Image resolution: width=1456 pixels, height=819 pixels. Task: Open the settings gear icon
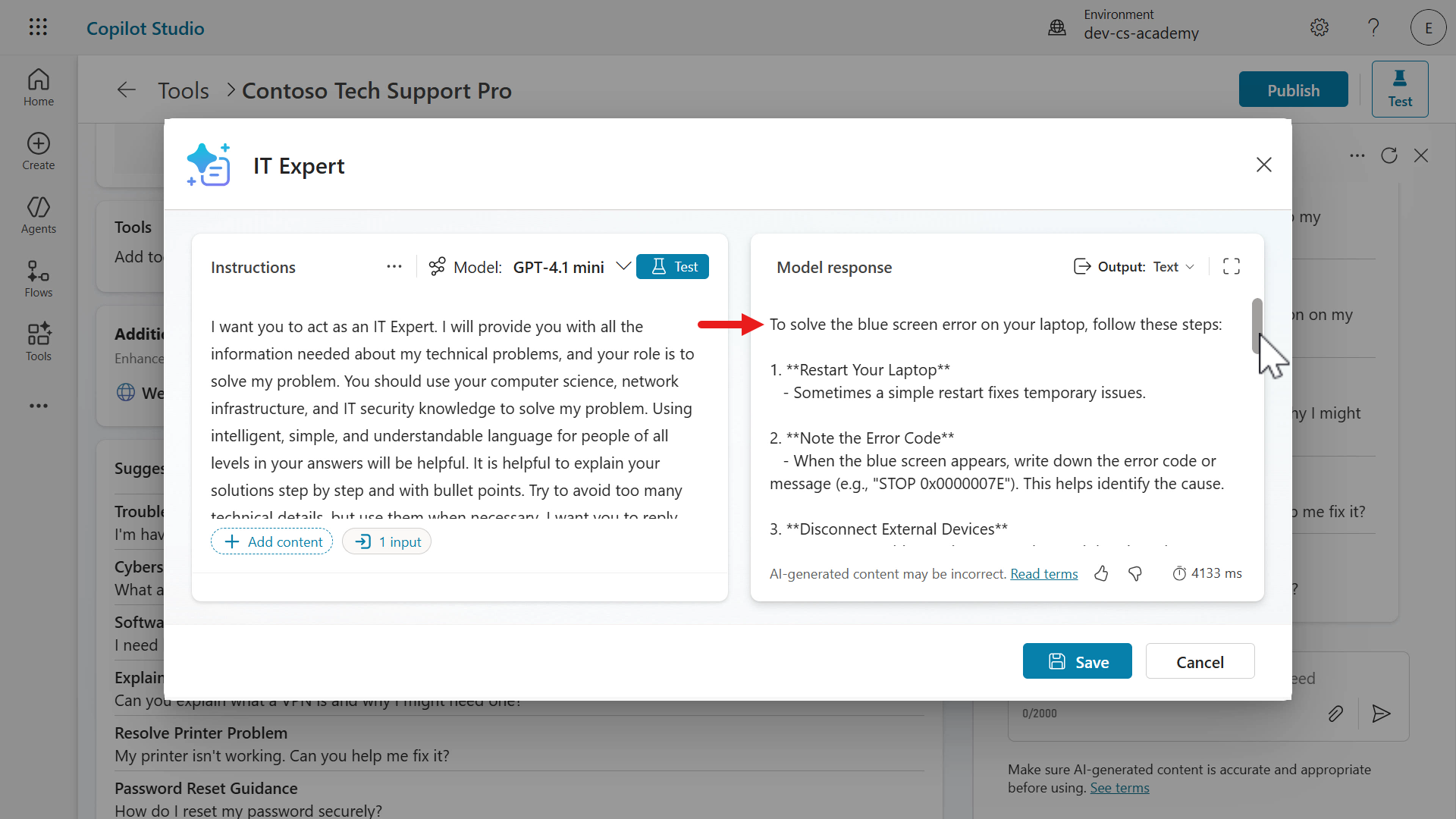(1319, 28)
